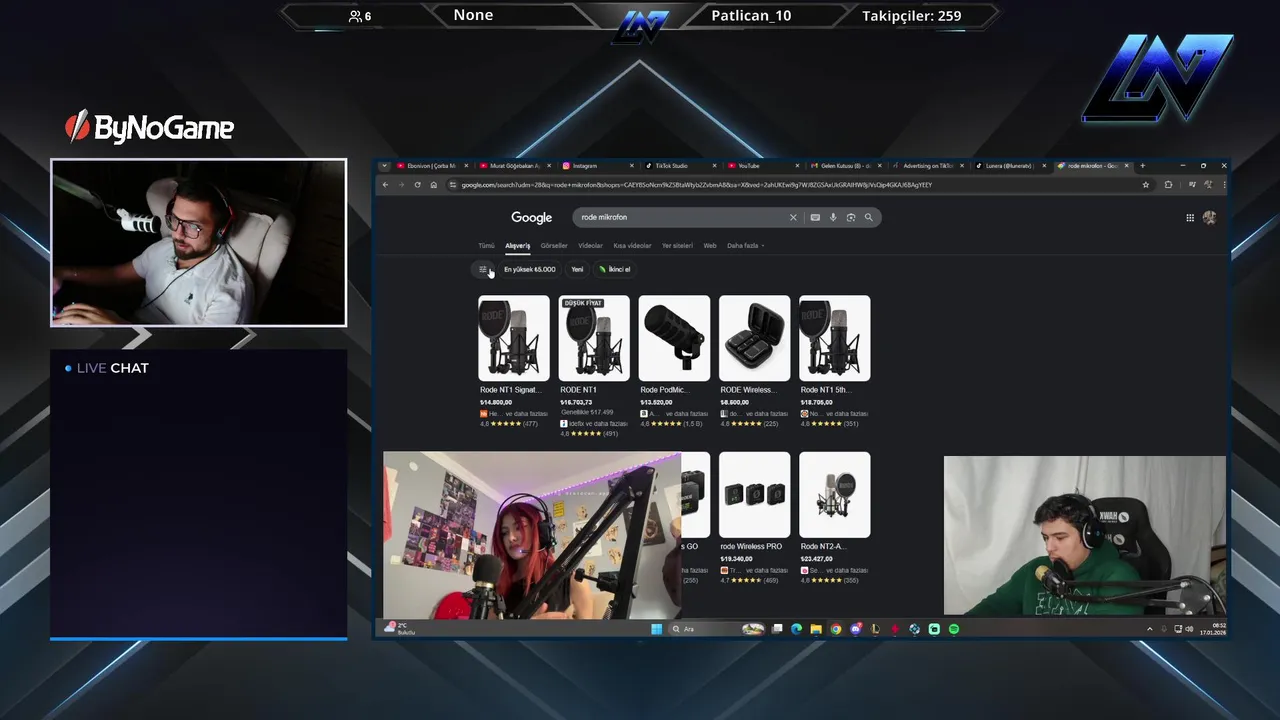Switch to the Instagram browser tab

coord(597,166)
